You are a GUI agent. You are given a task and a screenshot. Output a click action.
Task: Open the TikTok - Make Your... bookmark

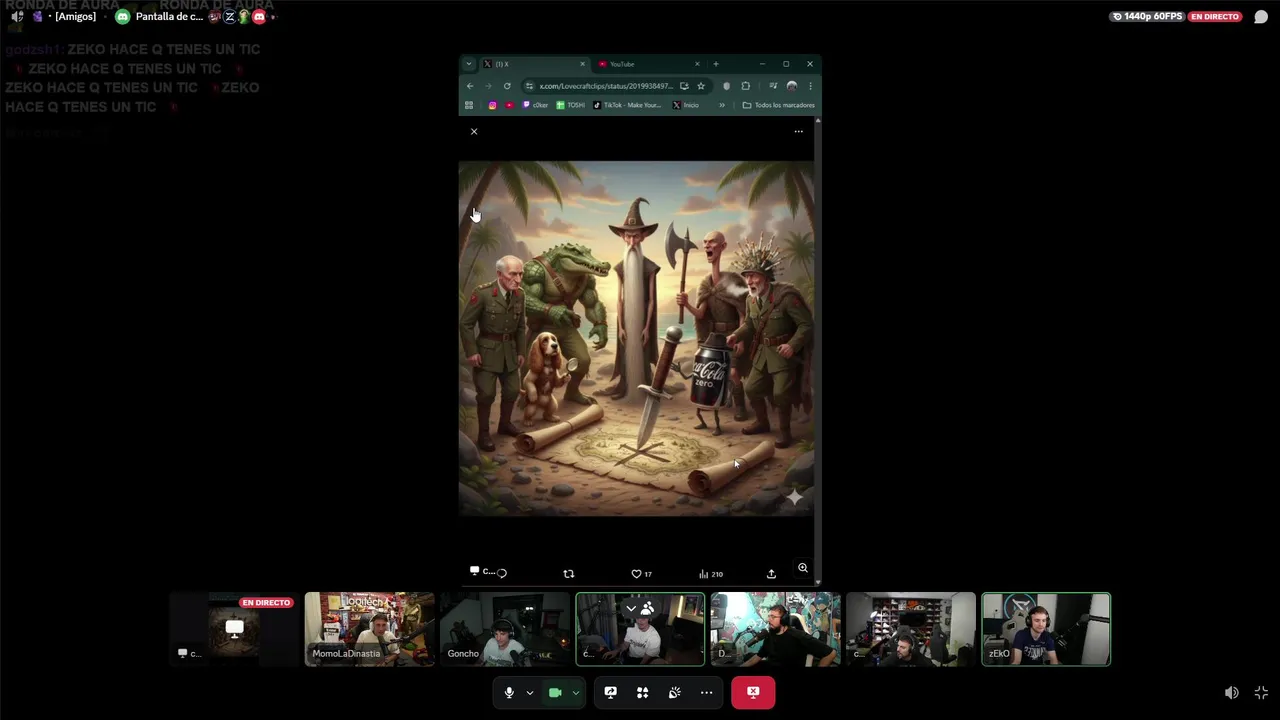pos(628,105)
